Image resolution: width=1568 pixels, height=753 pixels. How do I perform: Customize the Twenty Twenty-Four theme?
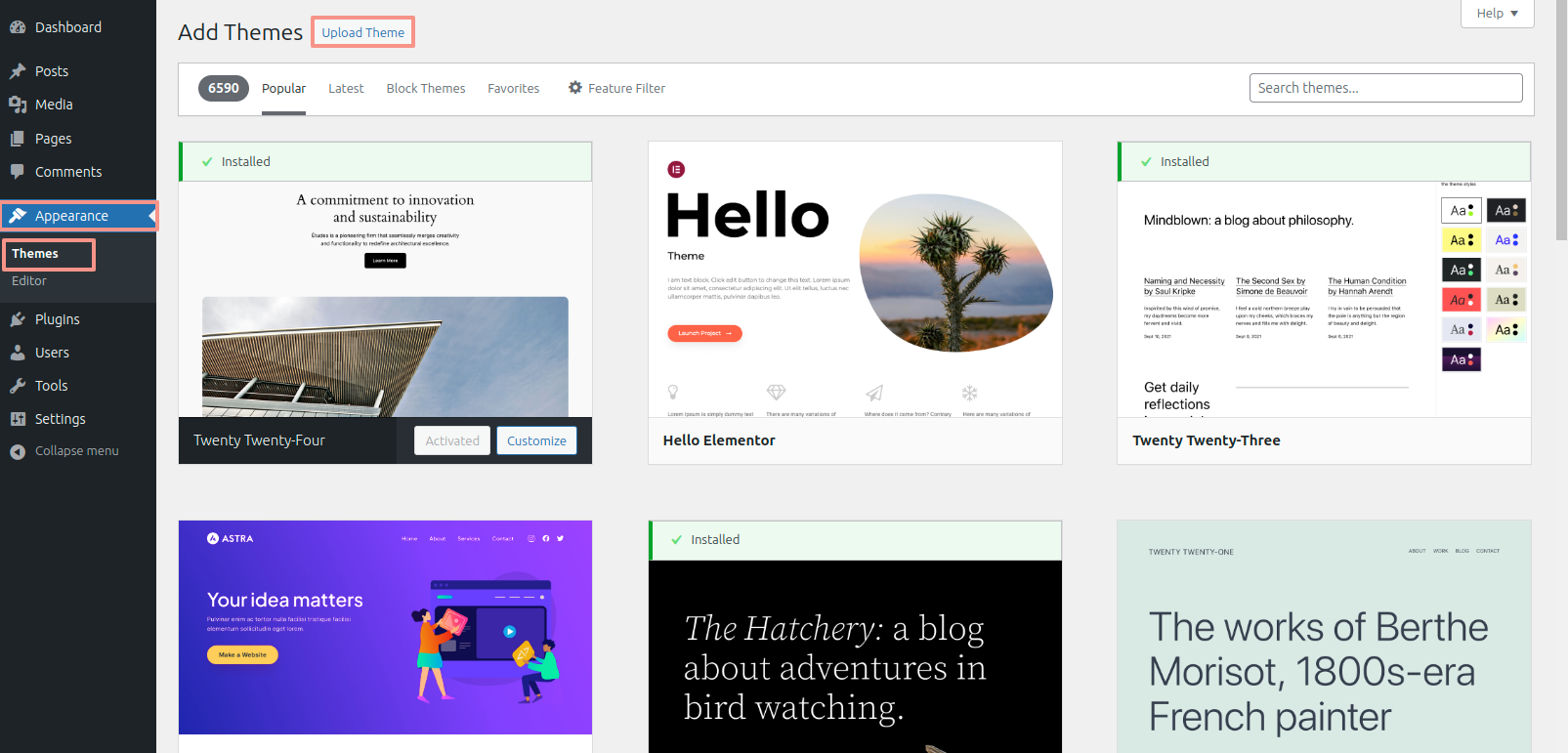[536, 440]
